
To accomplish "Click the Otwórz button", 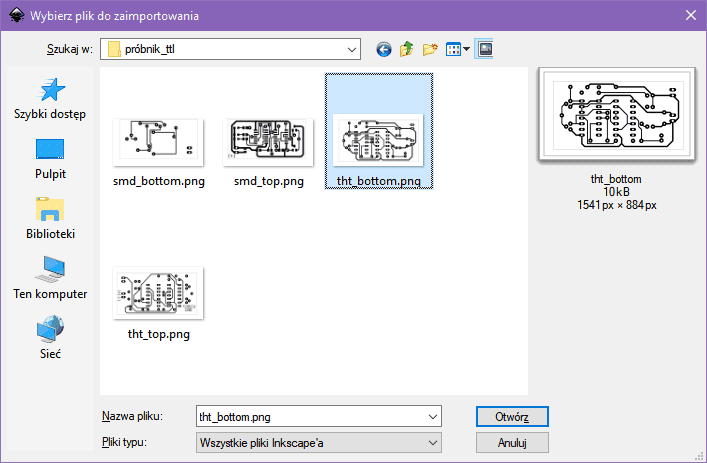I will coord(510,416).
